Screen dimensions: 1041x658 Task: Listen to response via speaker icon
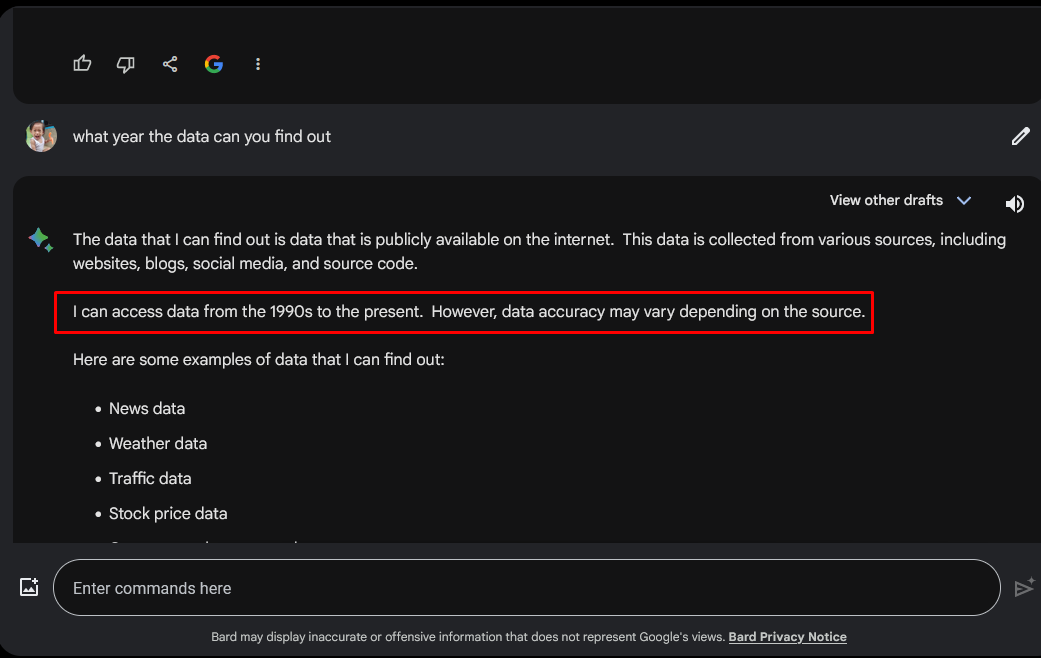point(1014,204)
